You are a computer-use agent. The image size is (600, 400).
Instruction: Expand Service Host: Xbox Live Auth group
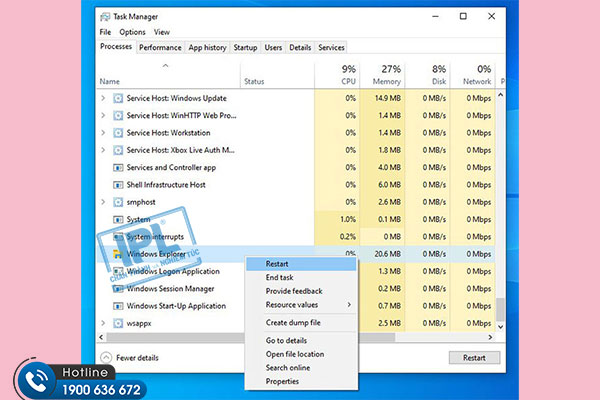click(103, 150)
